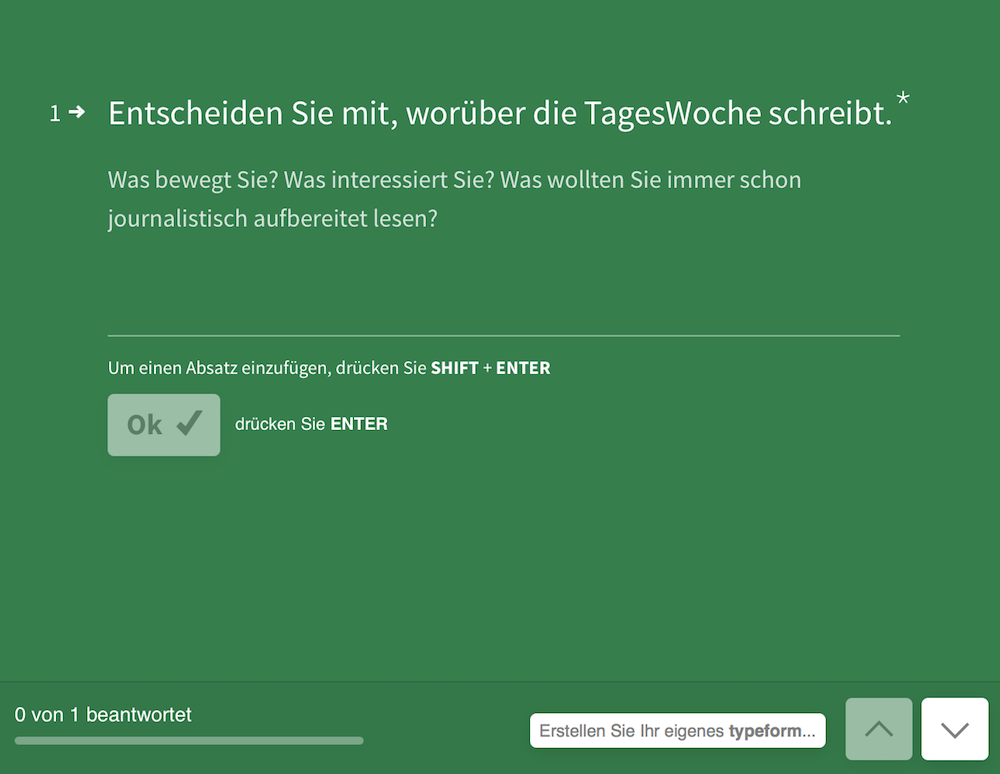Click the required asterisk after the question title
The image size is (1000, 774).
[x=902, y=99]
